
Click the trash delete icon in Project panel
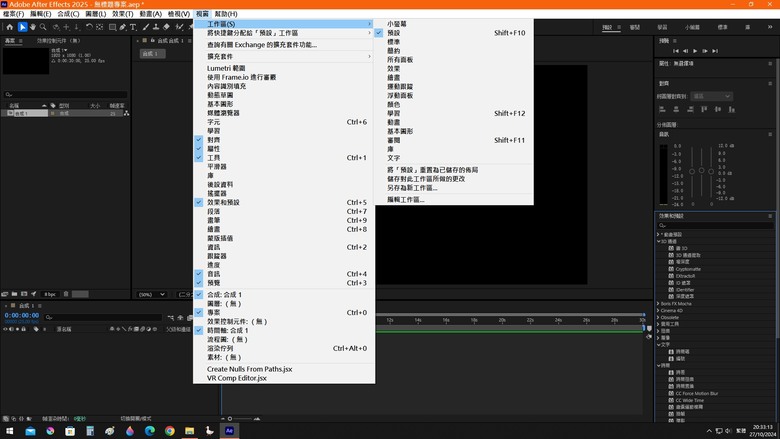(x=66, y=294)
